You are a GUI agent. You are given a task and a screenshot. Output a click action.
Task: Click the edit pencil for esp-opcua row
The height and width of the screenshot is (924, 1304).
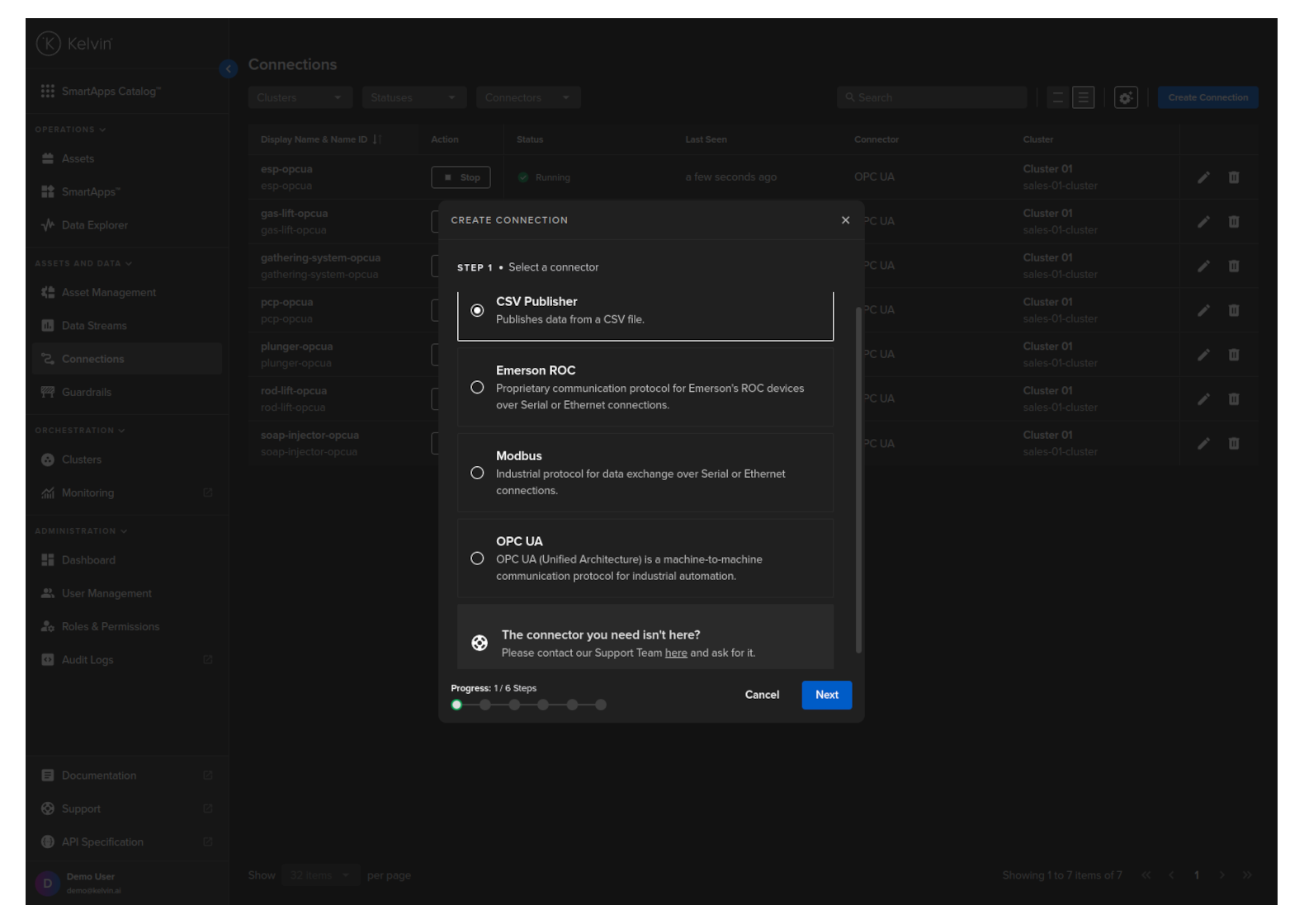tap(1203, 177)
